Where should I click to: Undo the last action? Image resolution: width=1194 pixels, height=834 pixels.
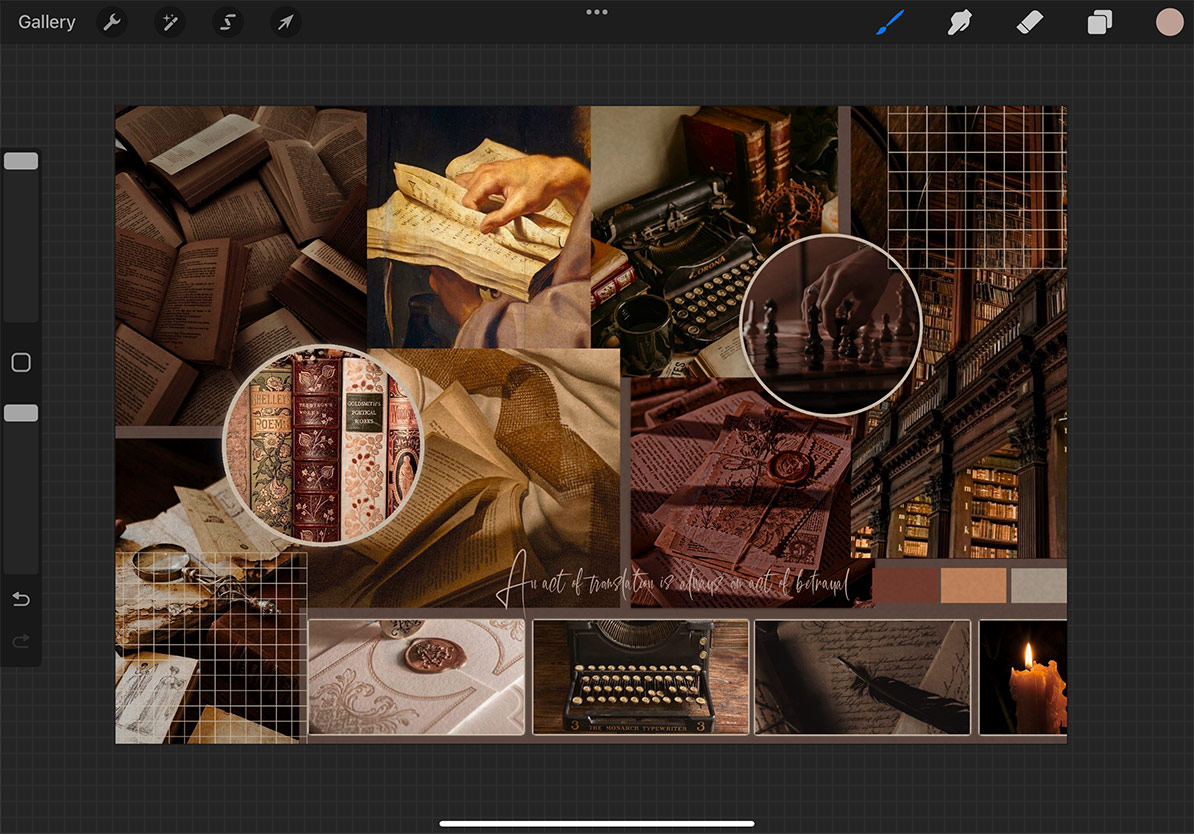(21, 599)
